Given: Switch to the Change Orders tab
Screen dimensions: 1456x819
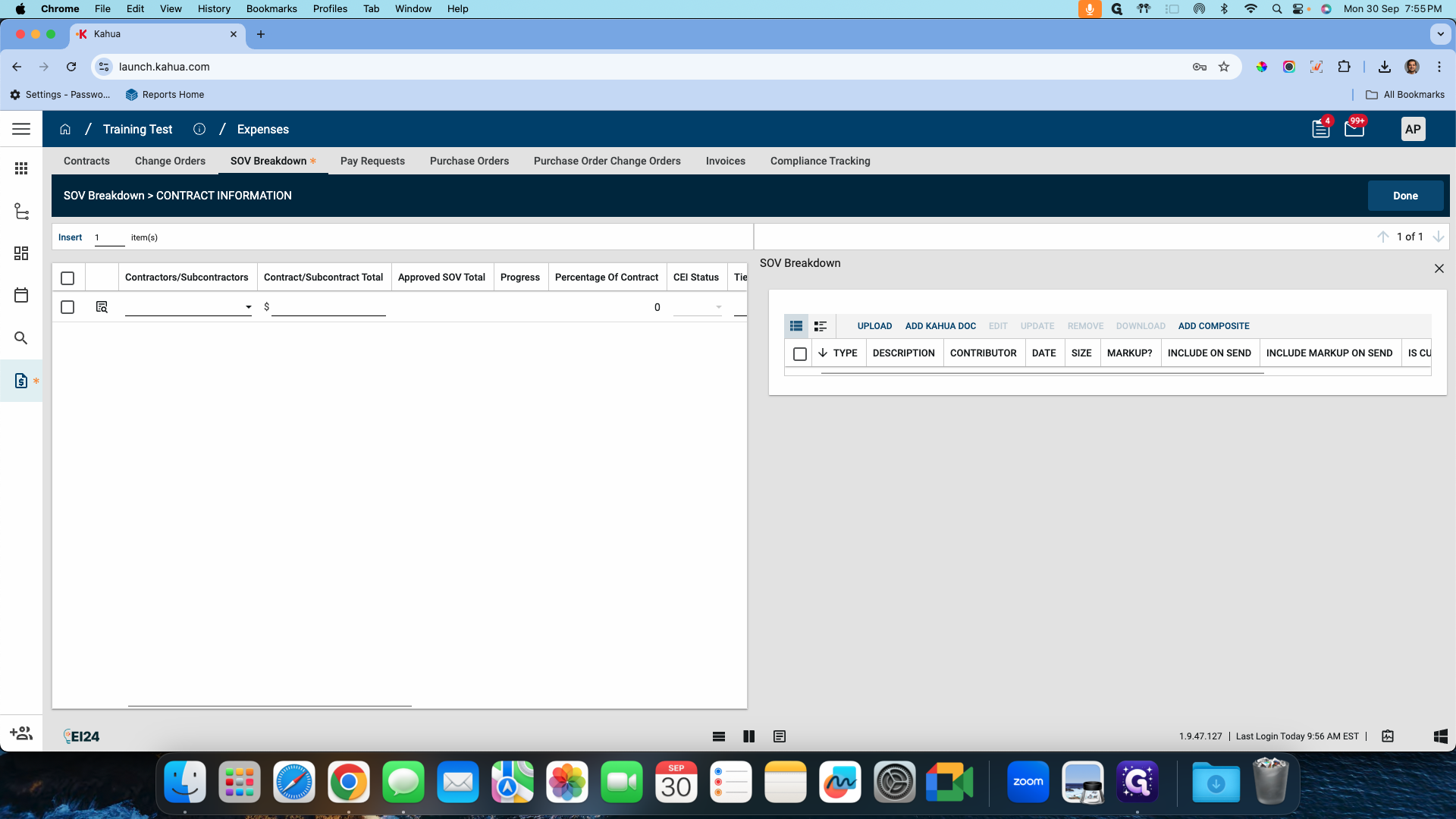Looking at the screenshot, I should 170,161.
